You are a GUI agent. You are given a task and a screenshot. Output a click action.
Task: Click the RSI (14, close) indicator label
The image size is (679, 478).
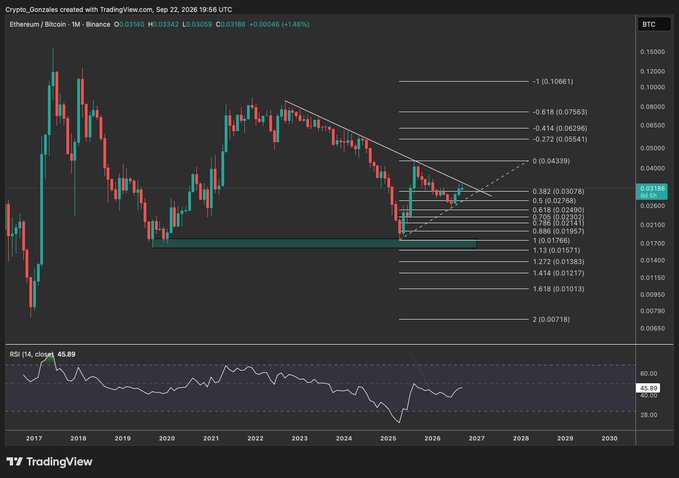click(32, 354)
